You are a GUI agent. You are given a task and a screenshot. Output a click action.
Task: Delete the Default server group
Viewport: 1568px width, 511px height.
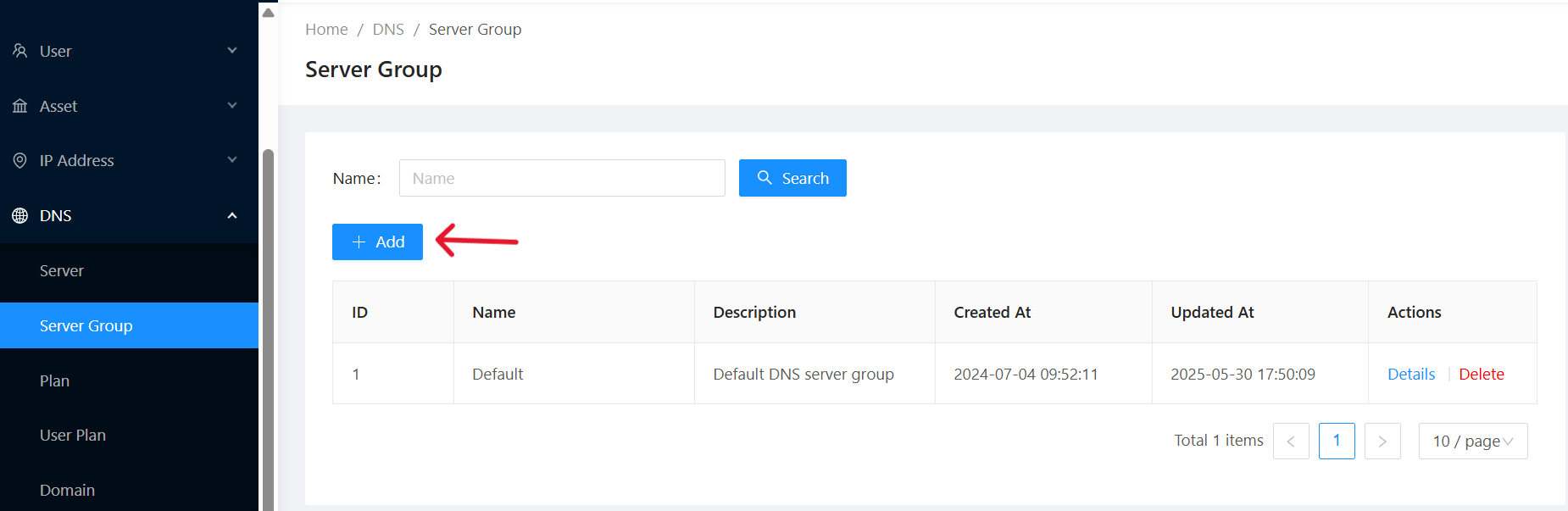tap(1481, 375)
